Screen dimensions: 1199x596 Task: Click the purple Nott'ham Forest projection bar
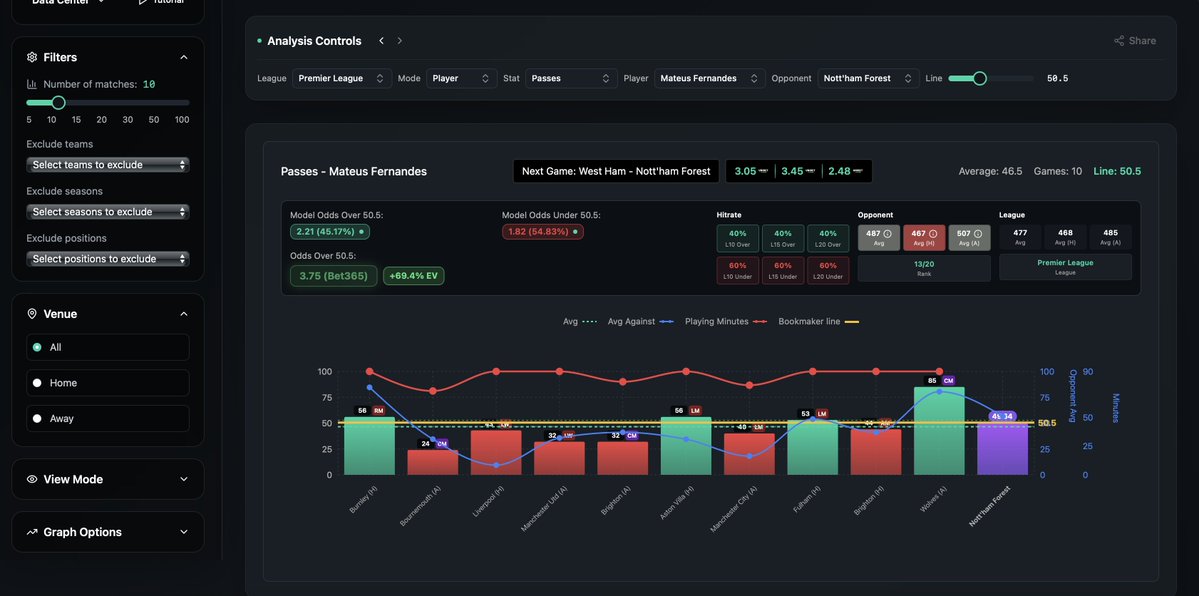coord(1002,449)
